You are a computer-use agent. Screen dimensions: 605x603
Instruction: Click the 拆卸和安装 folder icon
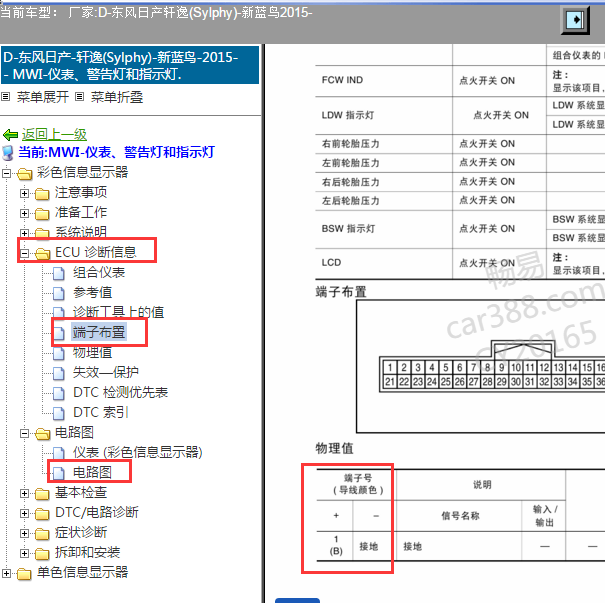(x=42, y=554)
